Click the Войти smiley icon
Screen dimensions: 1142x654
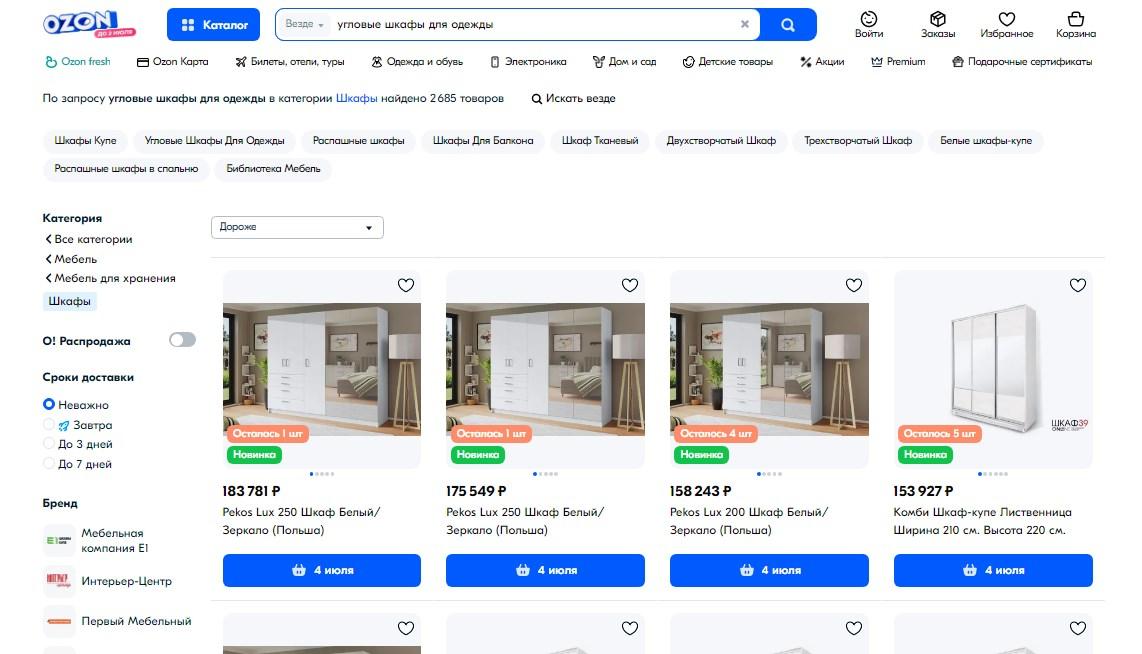click(x=869, y=19)
